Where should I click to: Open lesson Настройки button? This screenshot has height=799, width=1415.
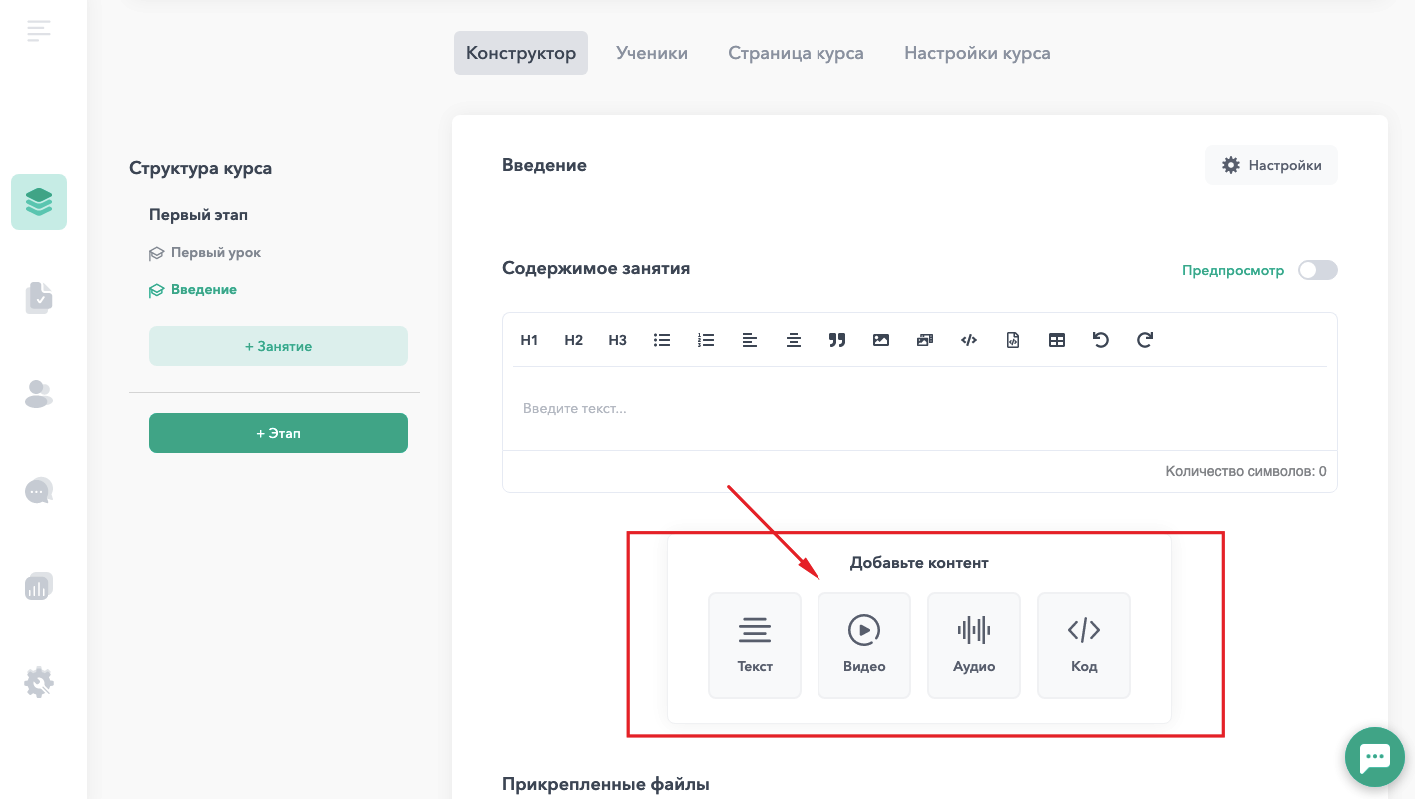1271,165
